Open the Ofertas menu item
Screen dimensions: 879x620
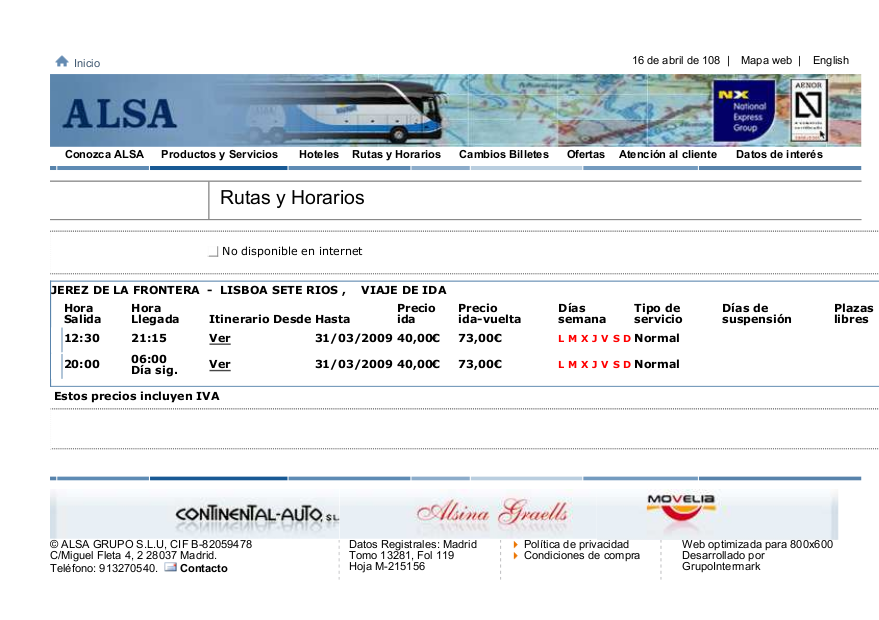coord(585,155)
